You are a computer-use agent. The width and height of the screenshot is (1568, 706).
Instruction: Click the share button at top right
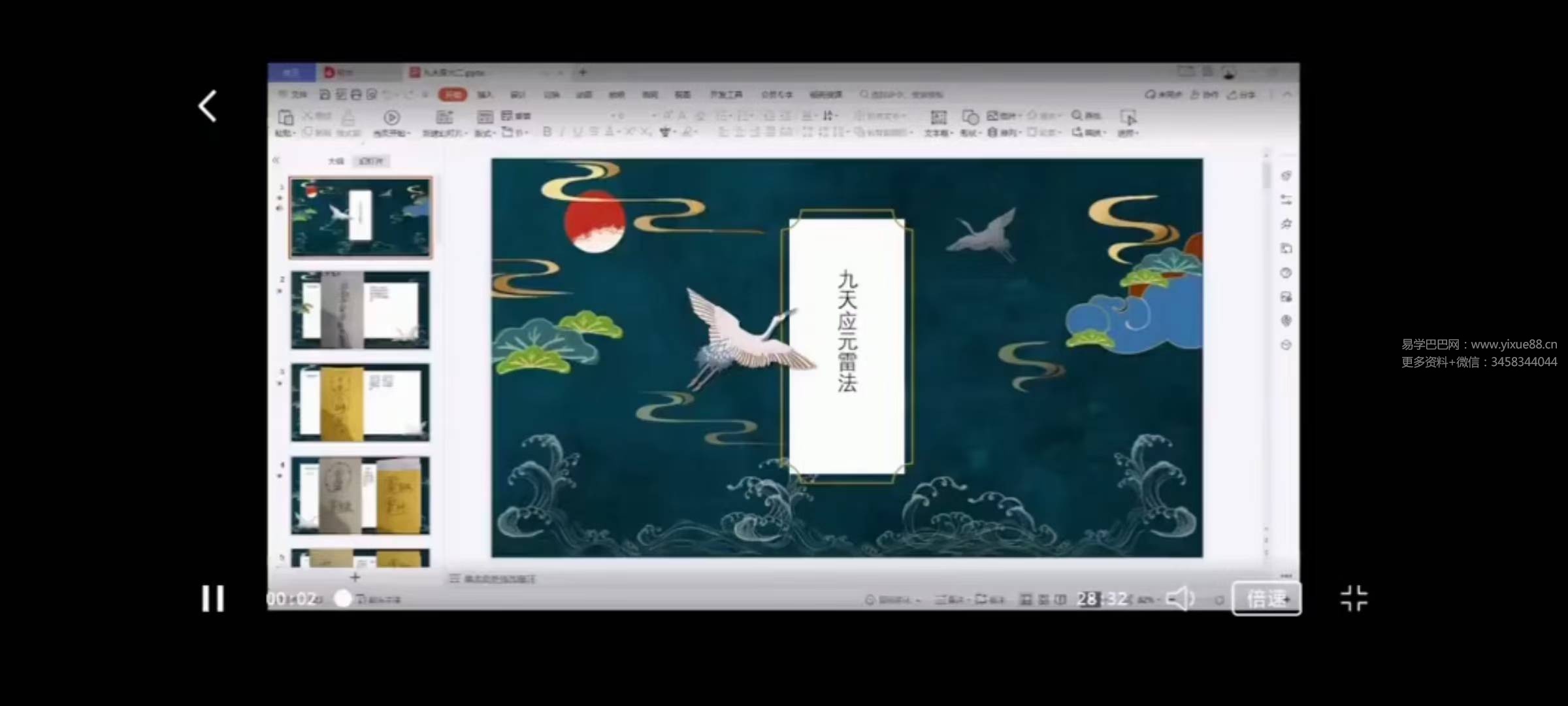[x=1241, y=95]
